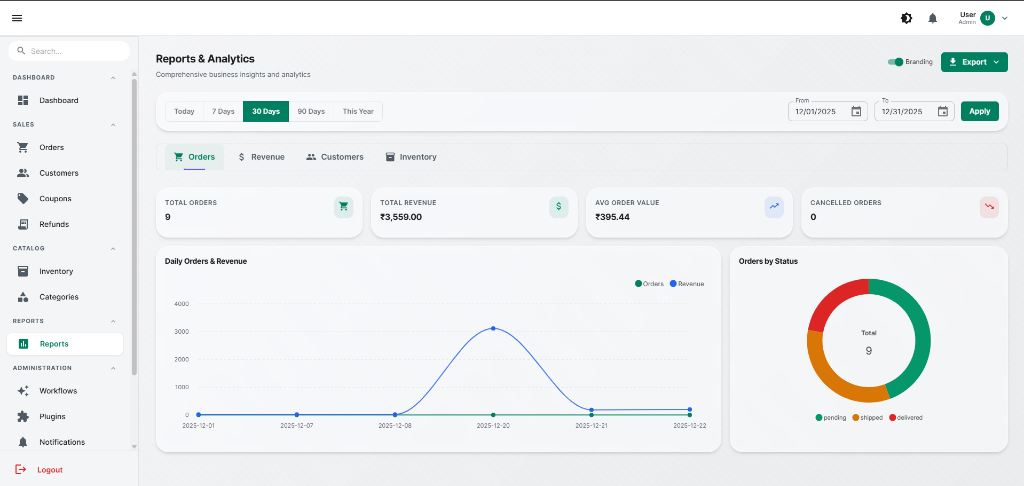This screenshot has height=486, width=1024.
Task: Click the Customers people icon in the sidebar
Action: (x=23, y=173)
